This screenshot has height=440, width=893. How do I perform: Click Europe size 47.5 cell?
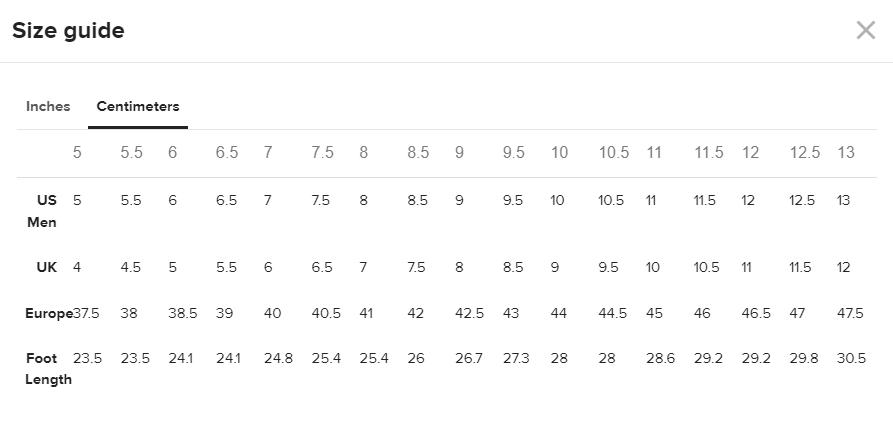(x=850, y=314)
